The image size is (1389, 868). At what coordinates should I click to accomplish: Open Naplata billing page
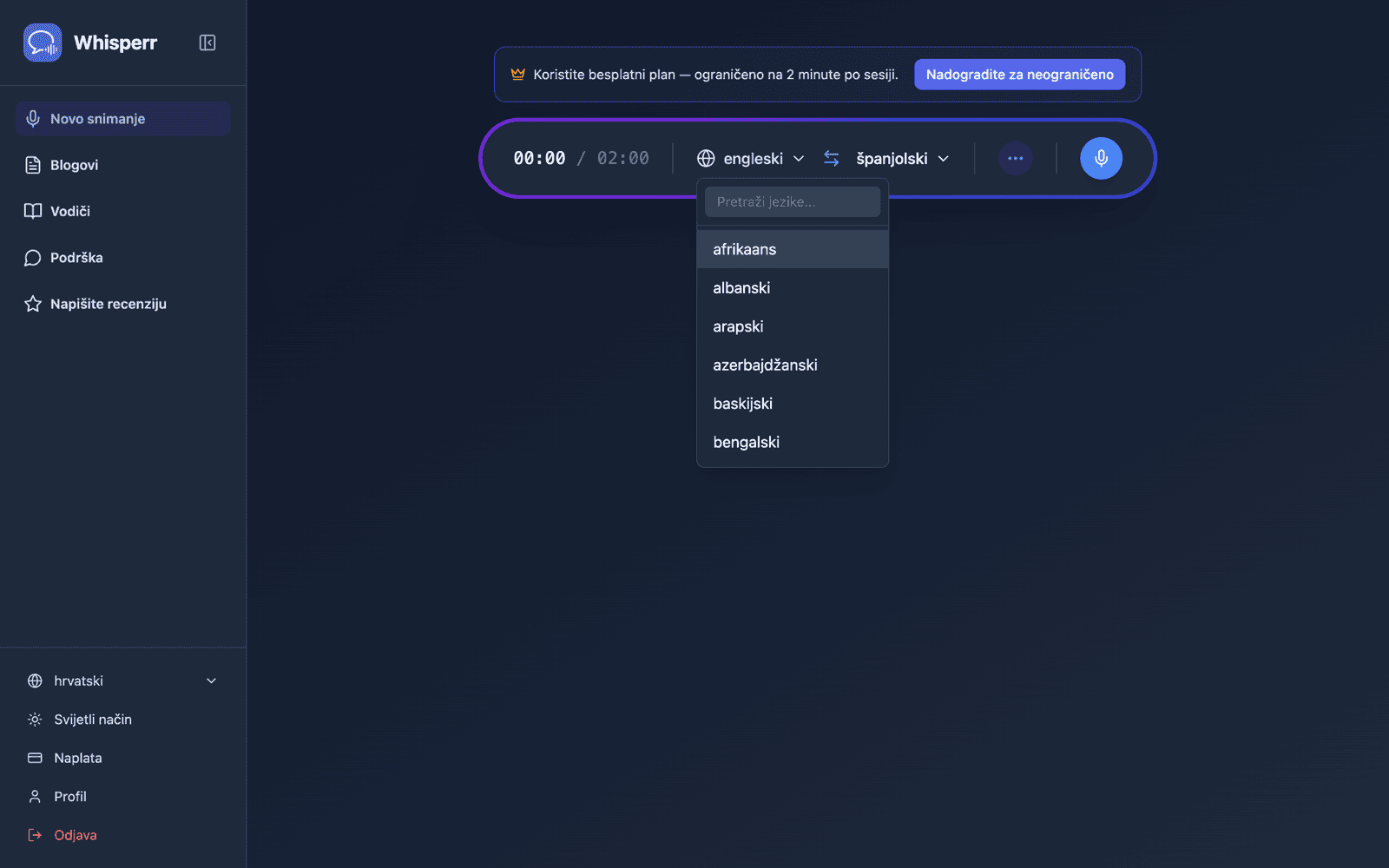122,758
